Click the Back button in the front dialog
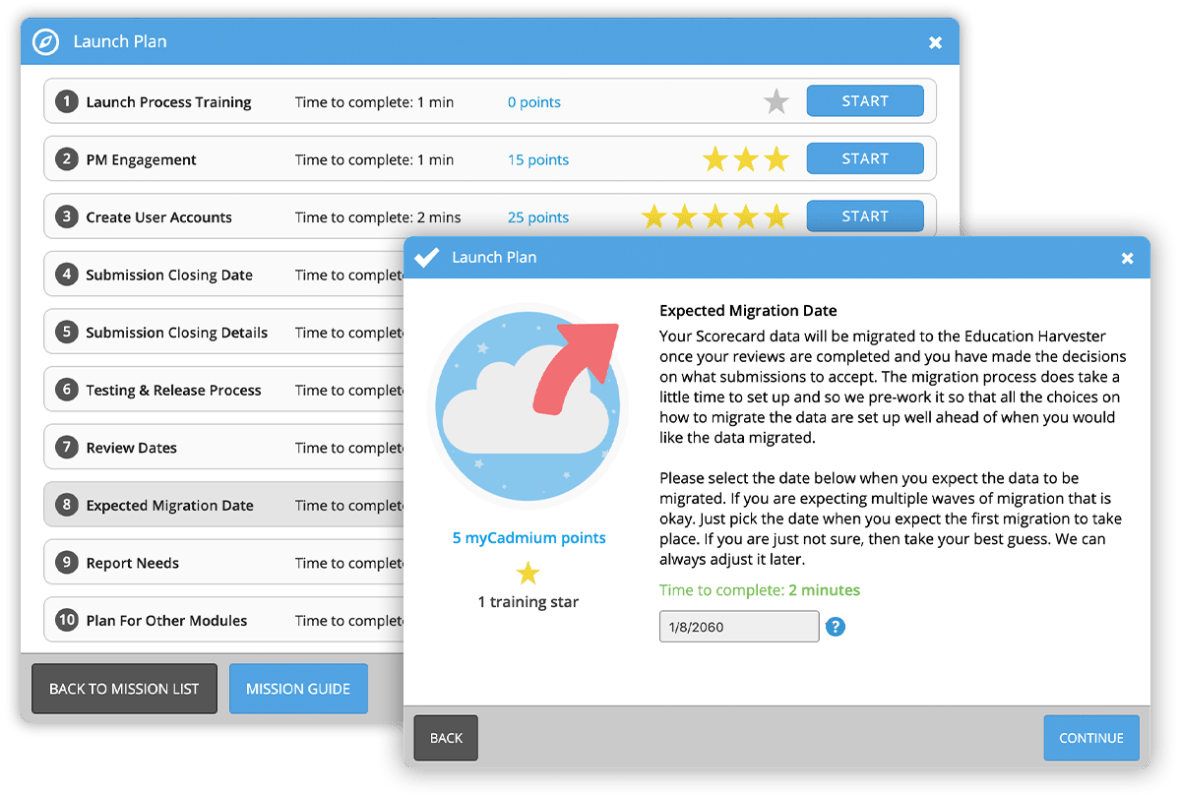Viewport: 1180px width, 795px height. tap(446, 738)
